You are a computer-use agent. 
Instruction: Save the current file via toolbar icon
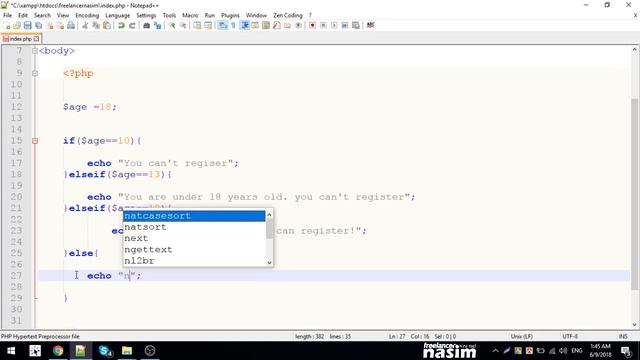tap(27, 25)
